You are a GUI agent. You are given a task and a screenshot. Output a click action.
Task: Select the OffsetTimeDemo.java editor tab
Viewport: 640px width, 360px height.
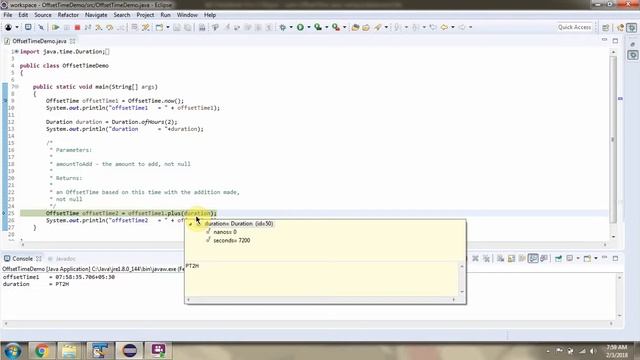click(x=39, y=41)
